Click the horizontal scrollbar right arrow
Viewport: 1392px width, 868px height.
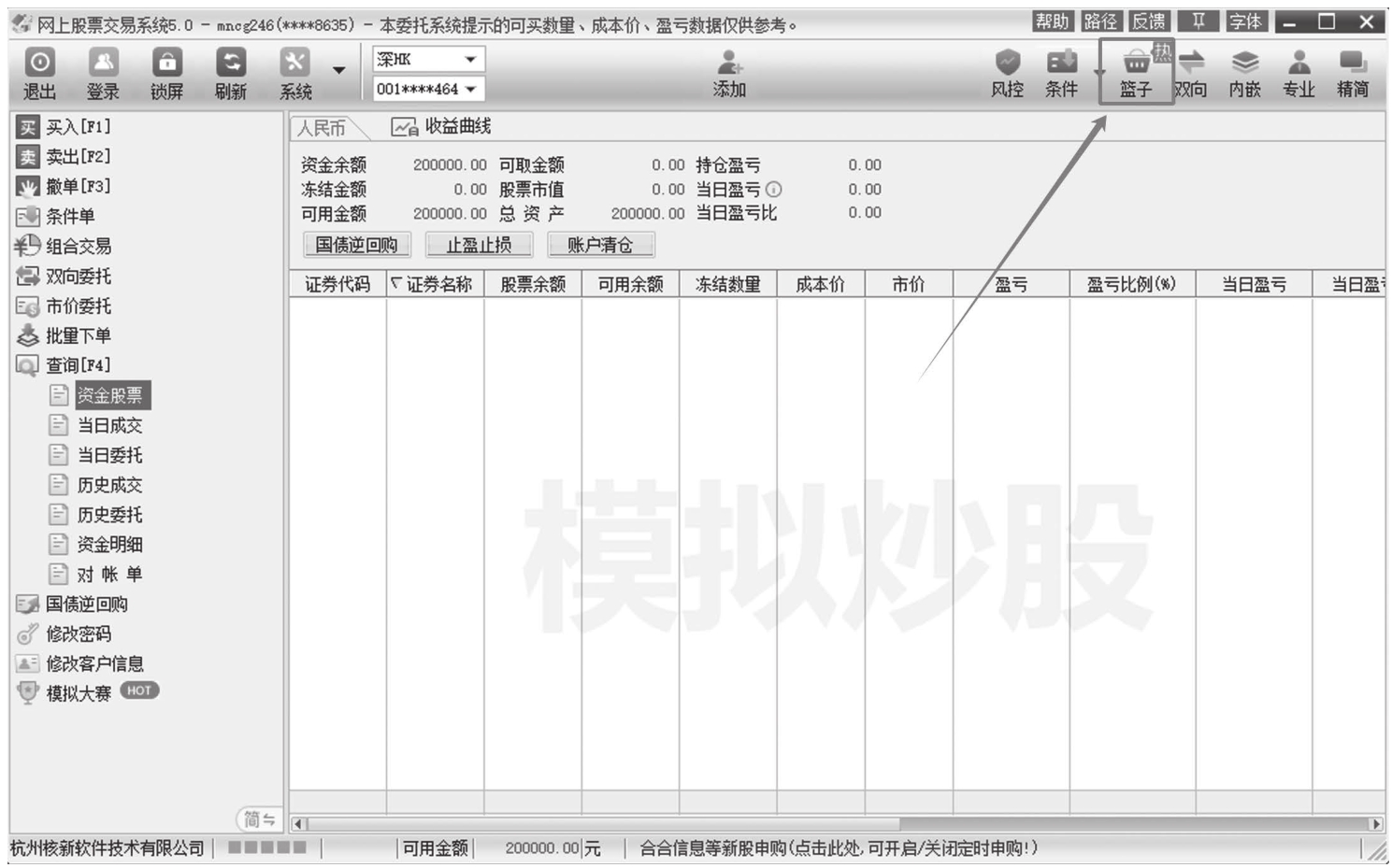point(1376,824)
